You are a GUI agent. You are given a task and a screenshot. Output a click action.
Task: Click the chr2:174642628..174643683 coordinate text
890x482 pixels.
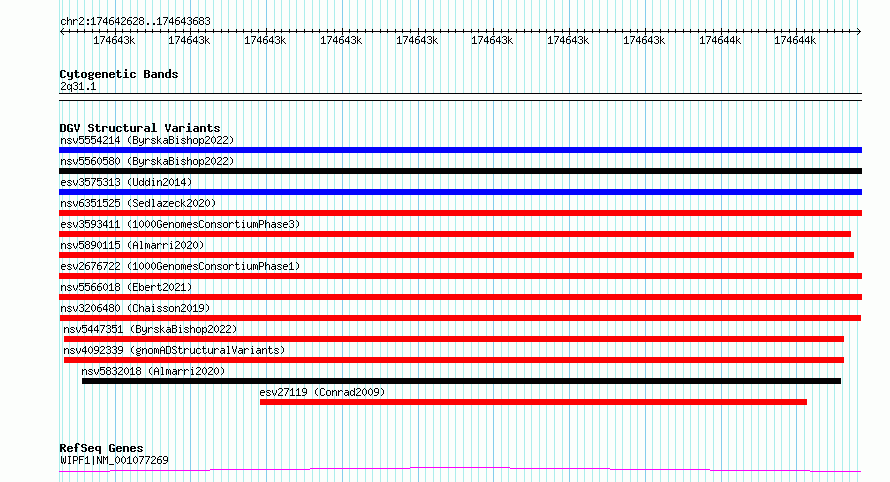coord(135,22)
